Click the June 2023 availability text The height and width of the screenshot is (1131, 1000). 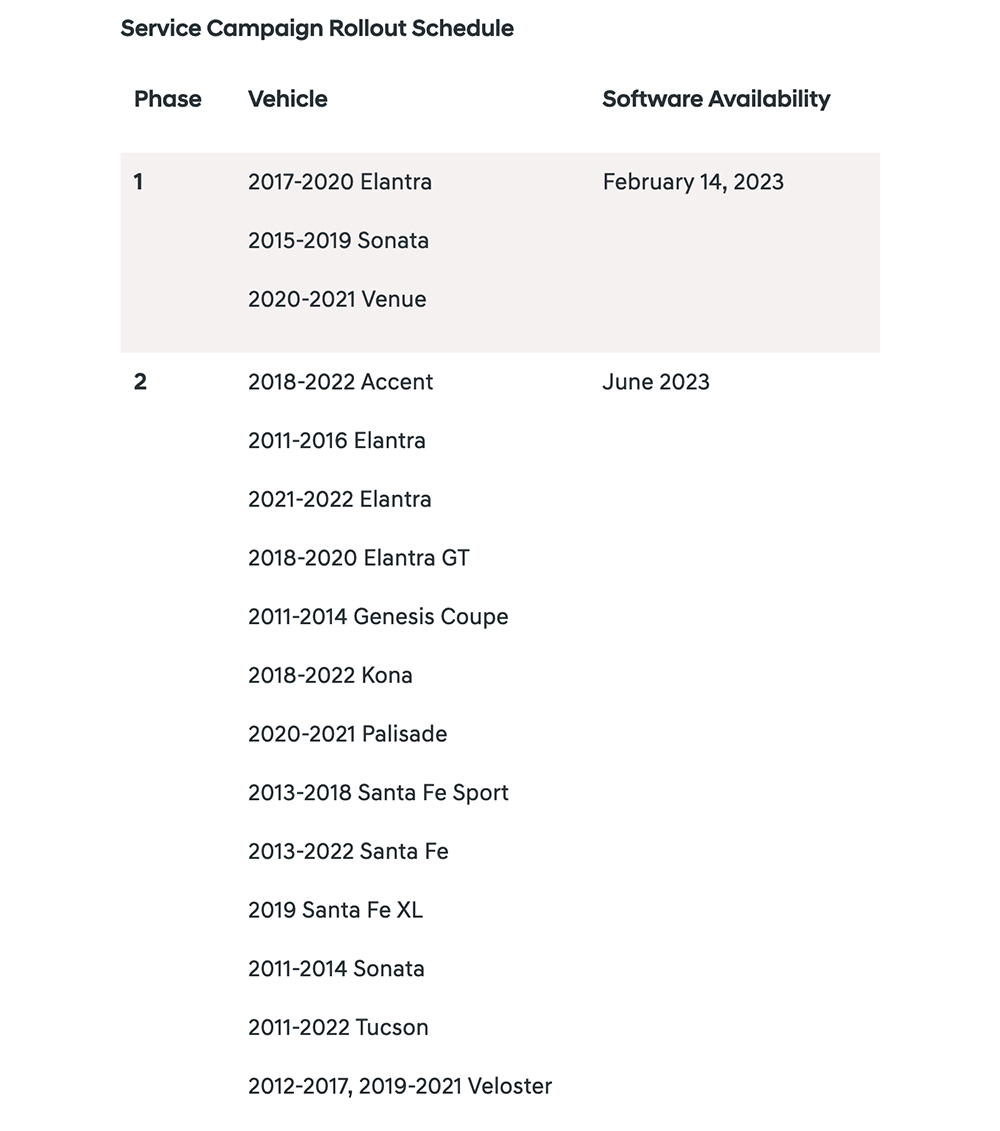pyautogui.click(x=656, y=382)
